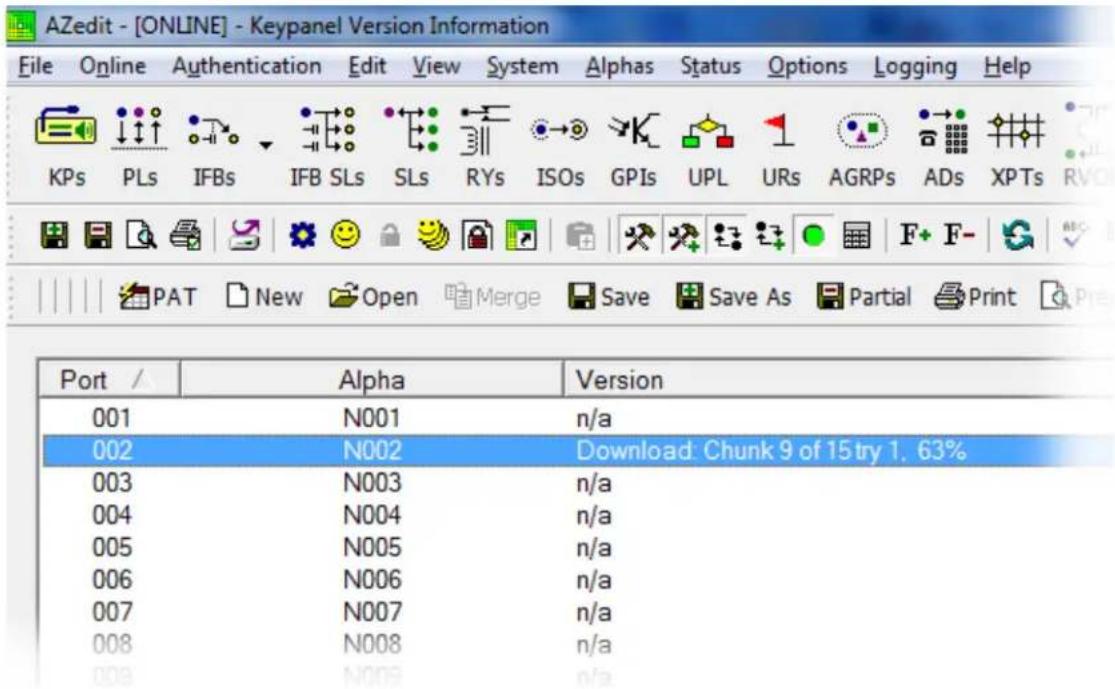Click the multiple smiley faces icon
The height and width of the screenshot is (689, 1115).
pos(433,235)
